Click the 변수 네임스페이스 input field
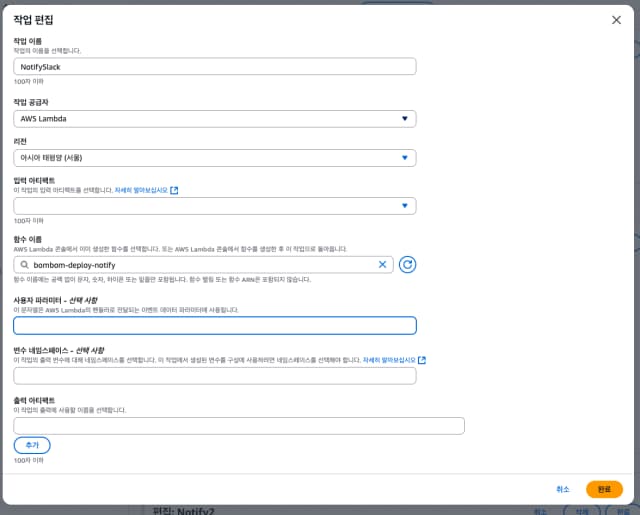The image size is (640, 515). pos(215,376)
